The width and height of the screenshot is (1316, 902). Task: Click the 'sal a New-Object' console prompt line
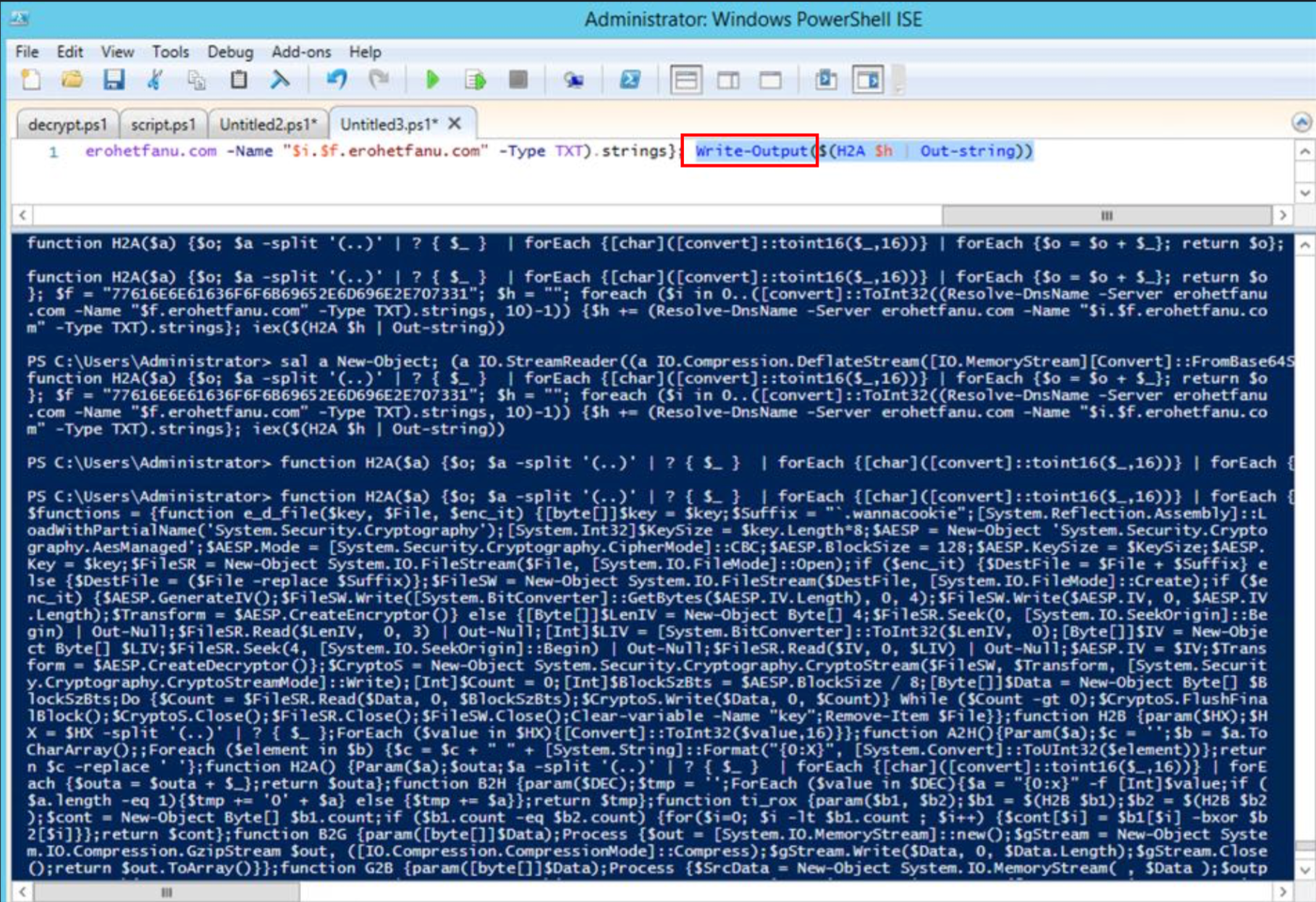659,361
